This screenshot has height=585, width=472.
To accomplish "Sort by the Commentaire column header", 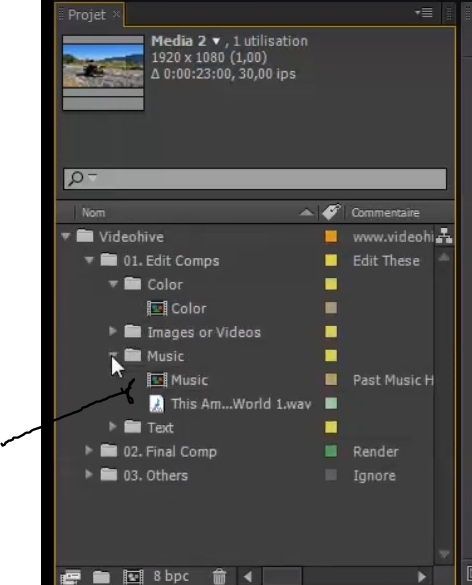I will pyautogui.click(x=385, y=213).
